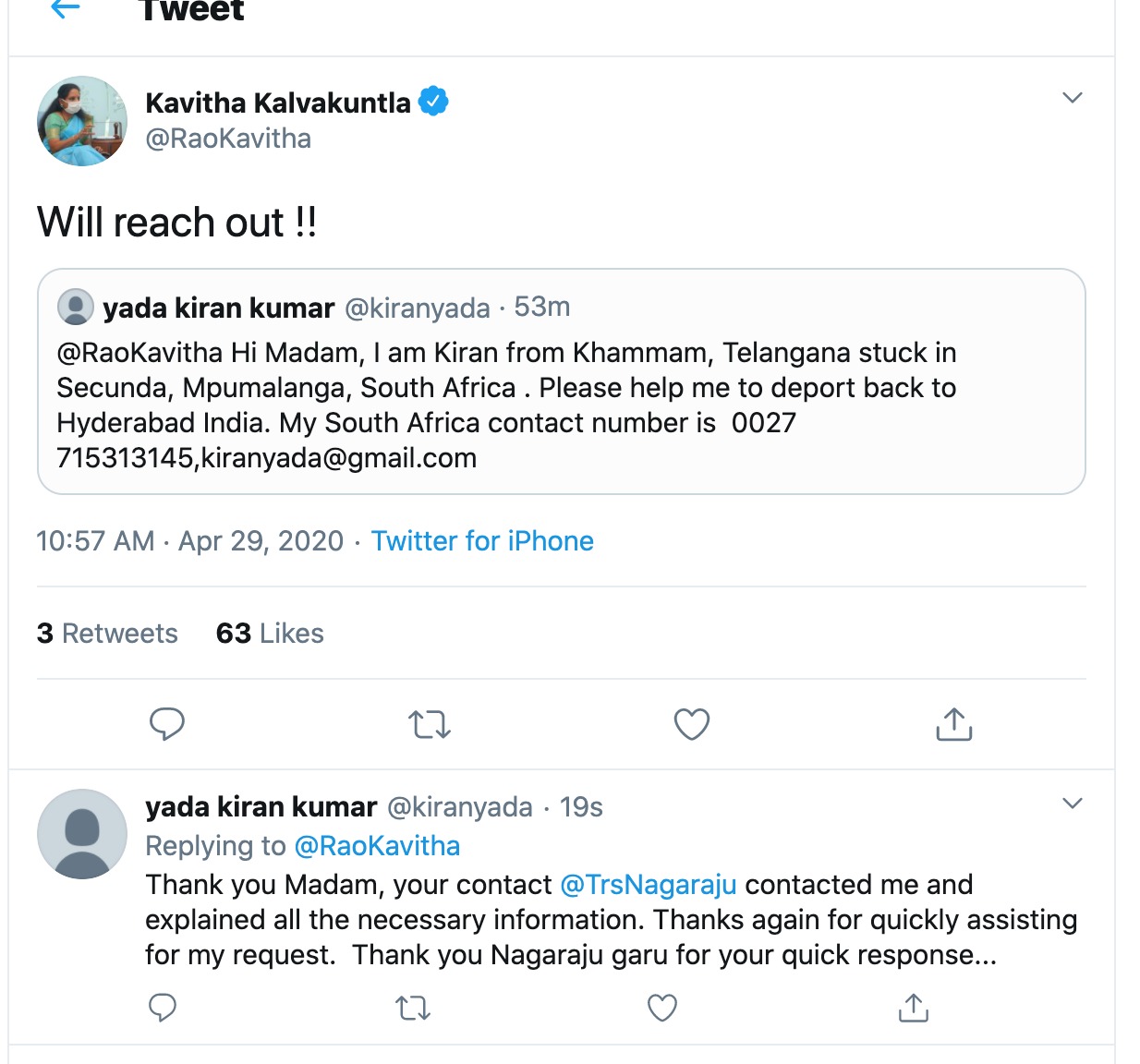View the 3 Retweets list
1140x1064 pixels.
pos(107,633)
